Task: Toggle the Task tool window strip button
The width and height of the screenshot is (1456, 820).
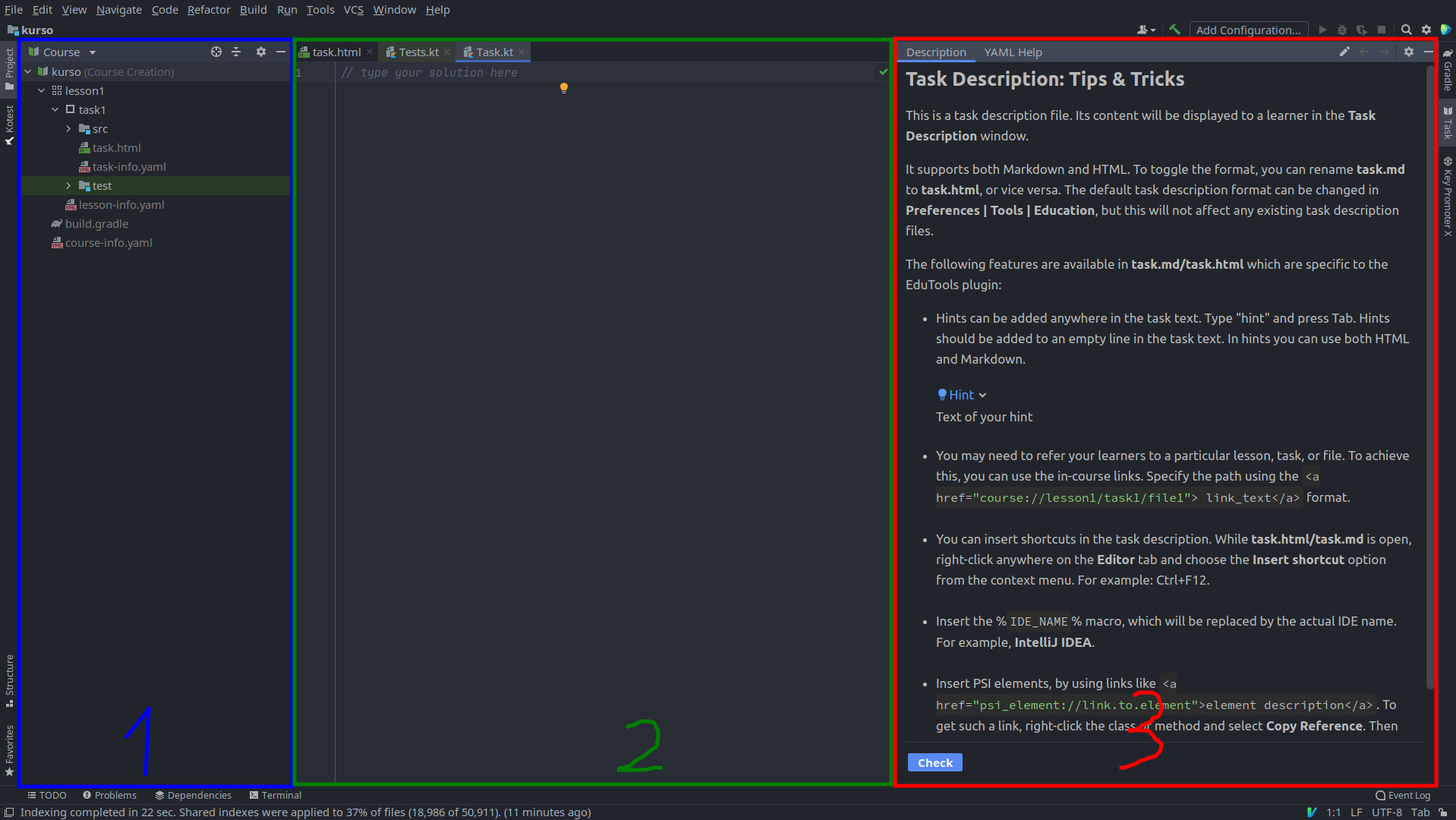Action: coord(1448,122)
